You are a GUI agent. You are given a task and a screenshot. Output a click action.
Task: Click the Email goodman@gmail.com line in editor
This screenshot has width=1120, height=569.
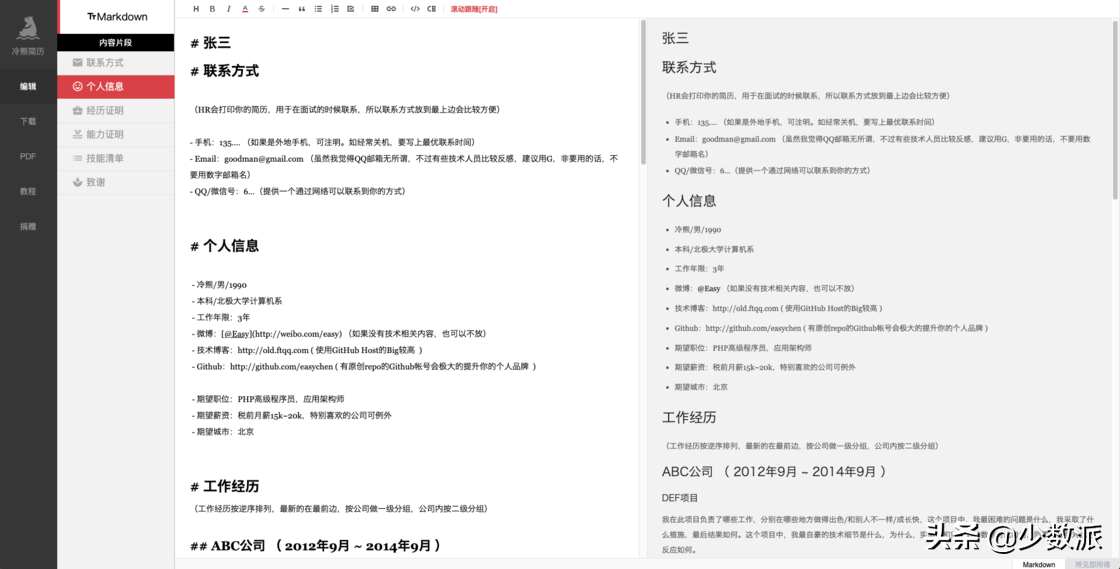pyautogui.click(x=404, y=166)
